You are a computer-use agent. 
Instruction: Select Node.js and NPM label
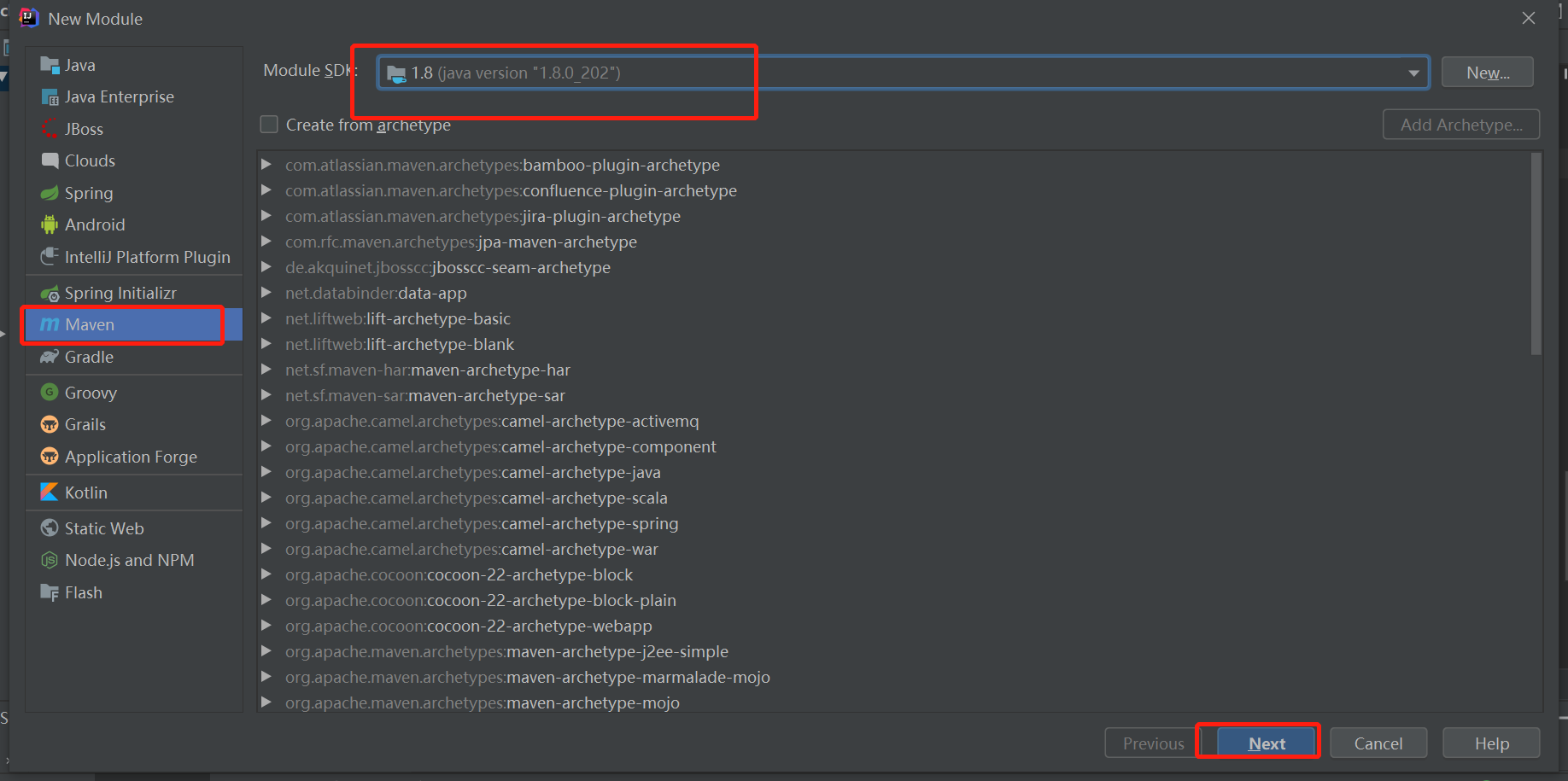(130, 560)
